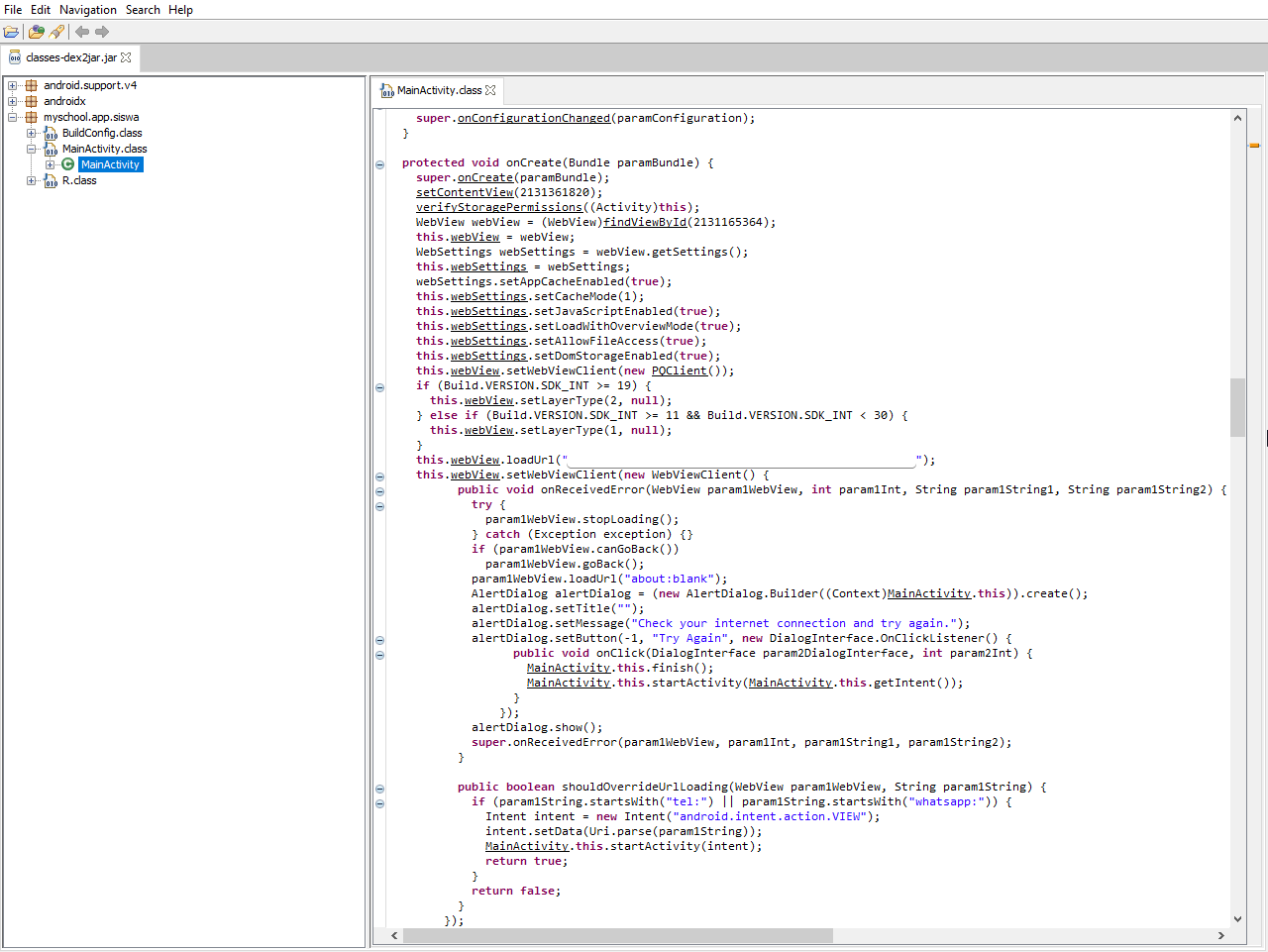Expand the android.support.v4 package
Viewport: 1268px width, 952px height.
pyautogui.click(x=13, y=85)
